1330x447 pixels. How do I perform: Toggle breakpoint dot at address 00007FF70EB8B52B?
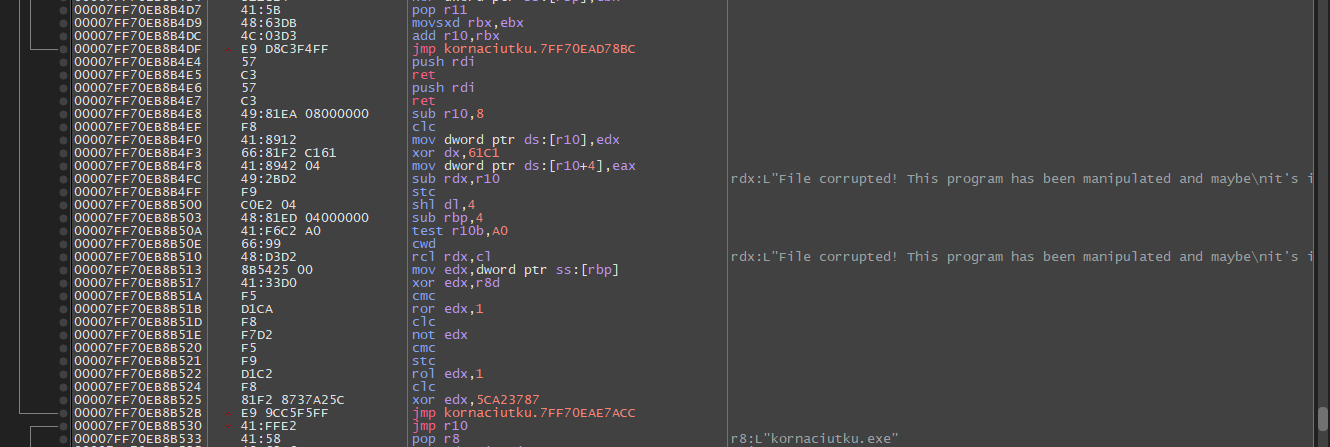[64, 412]
